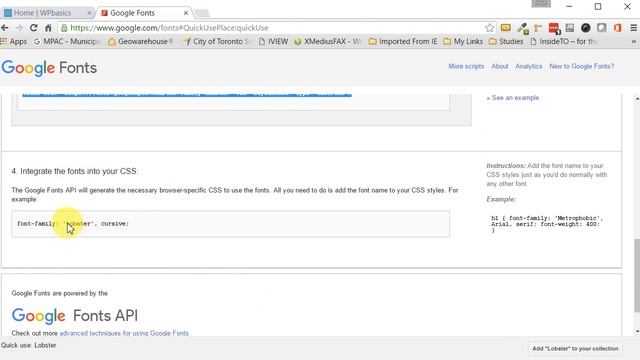Close the Google Fonts tab
Screen dimensions: 640x360
[x=186, y=13]
